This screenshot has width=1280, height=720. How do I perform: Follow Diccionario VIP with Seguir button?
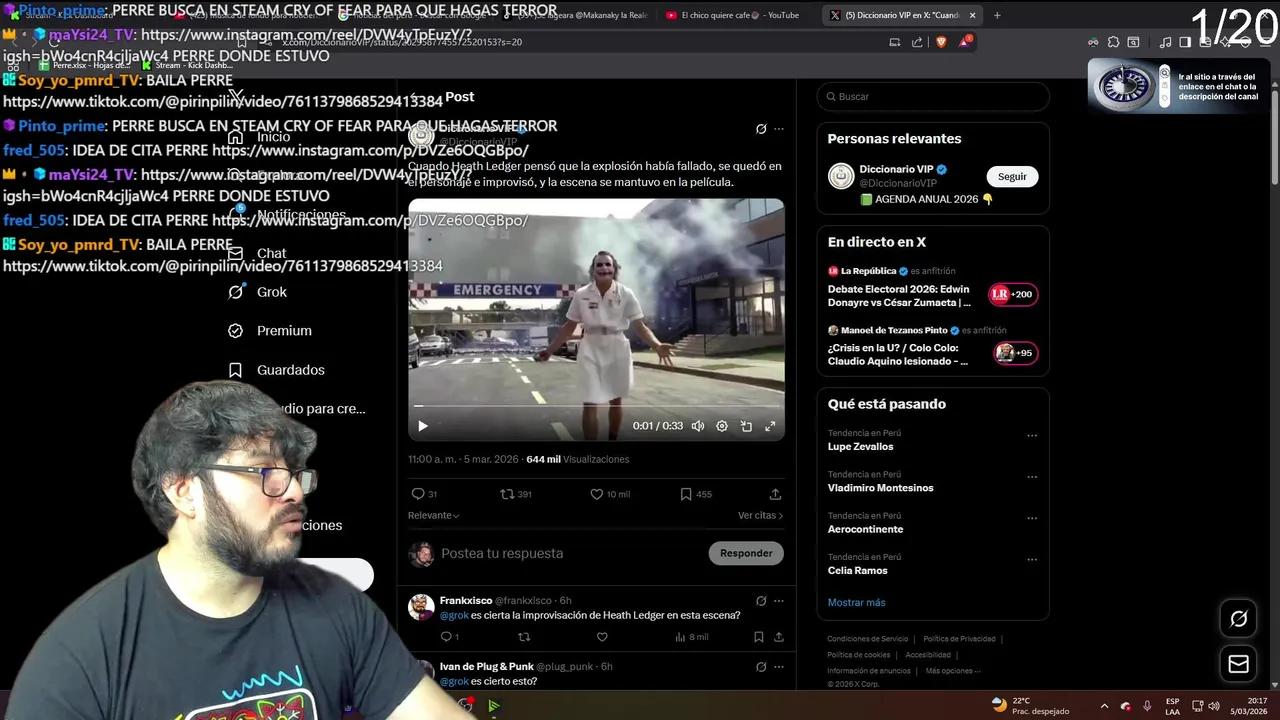point(1012,177)
